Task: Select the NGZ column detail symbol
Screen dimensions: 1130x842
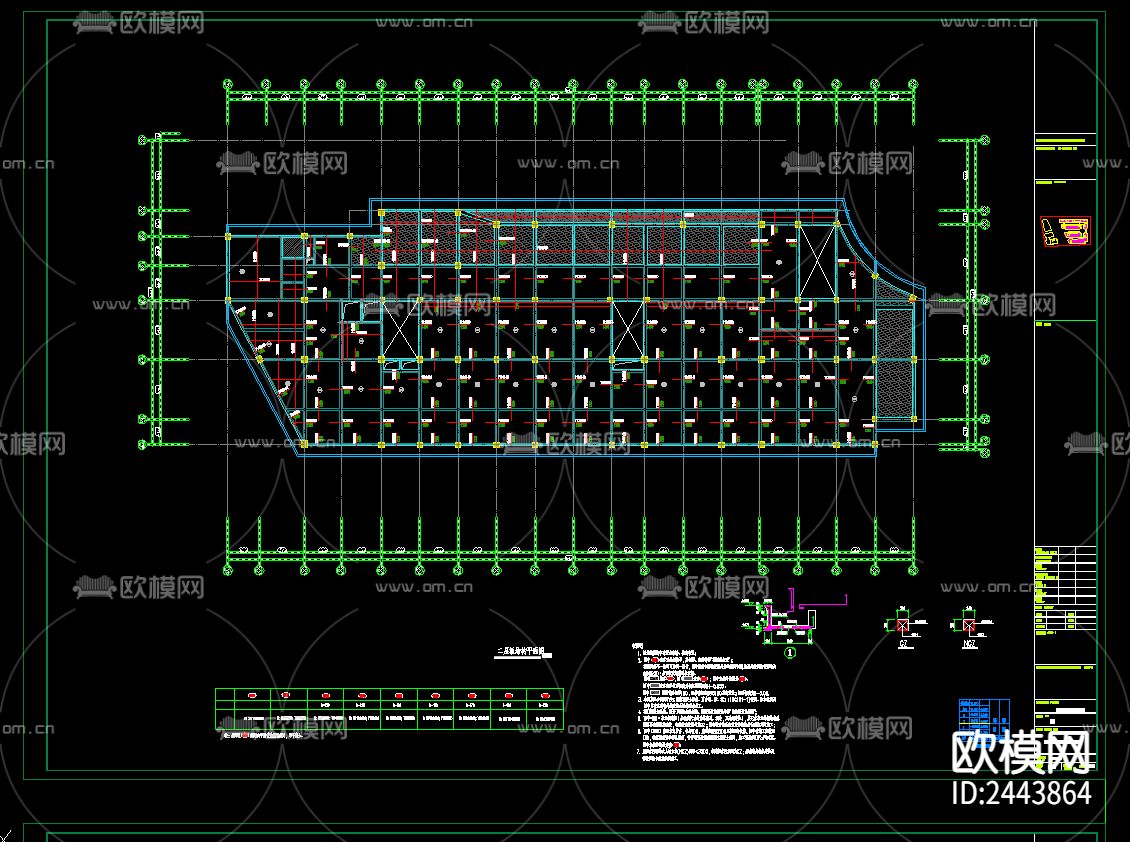Action: pyautogui.click(x=969, y=625)
